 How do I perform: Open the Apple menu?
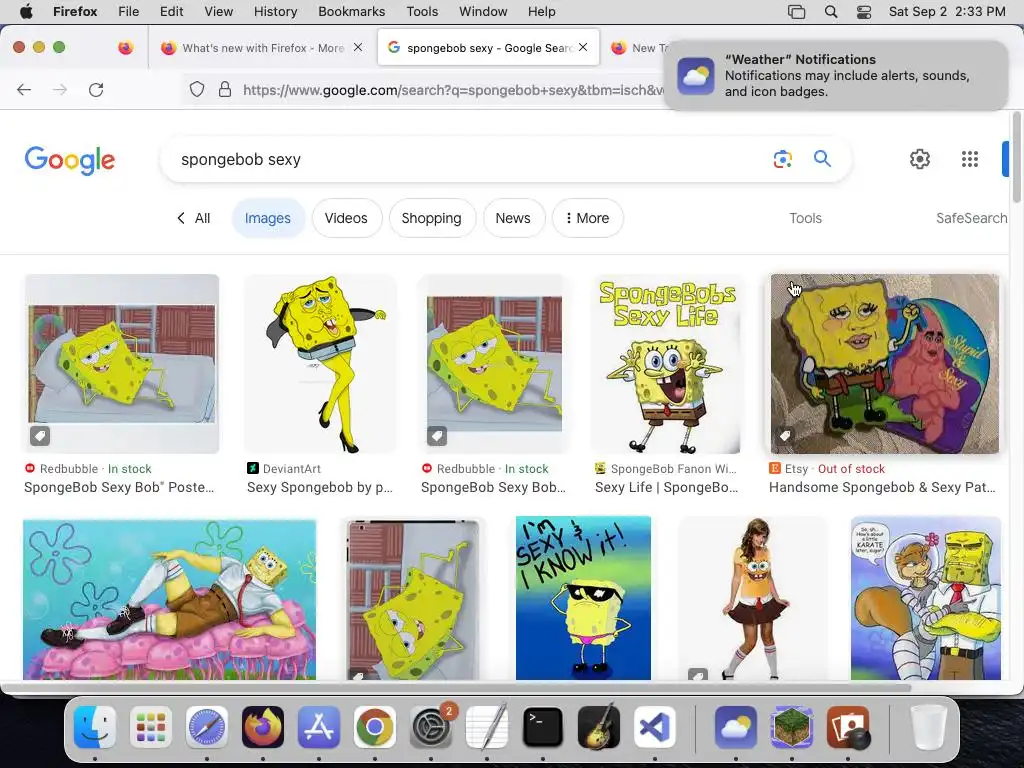26,11
